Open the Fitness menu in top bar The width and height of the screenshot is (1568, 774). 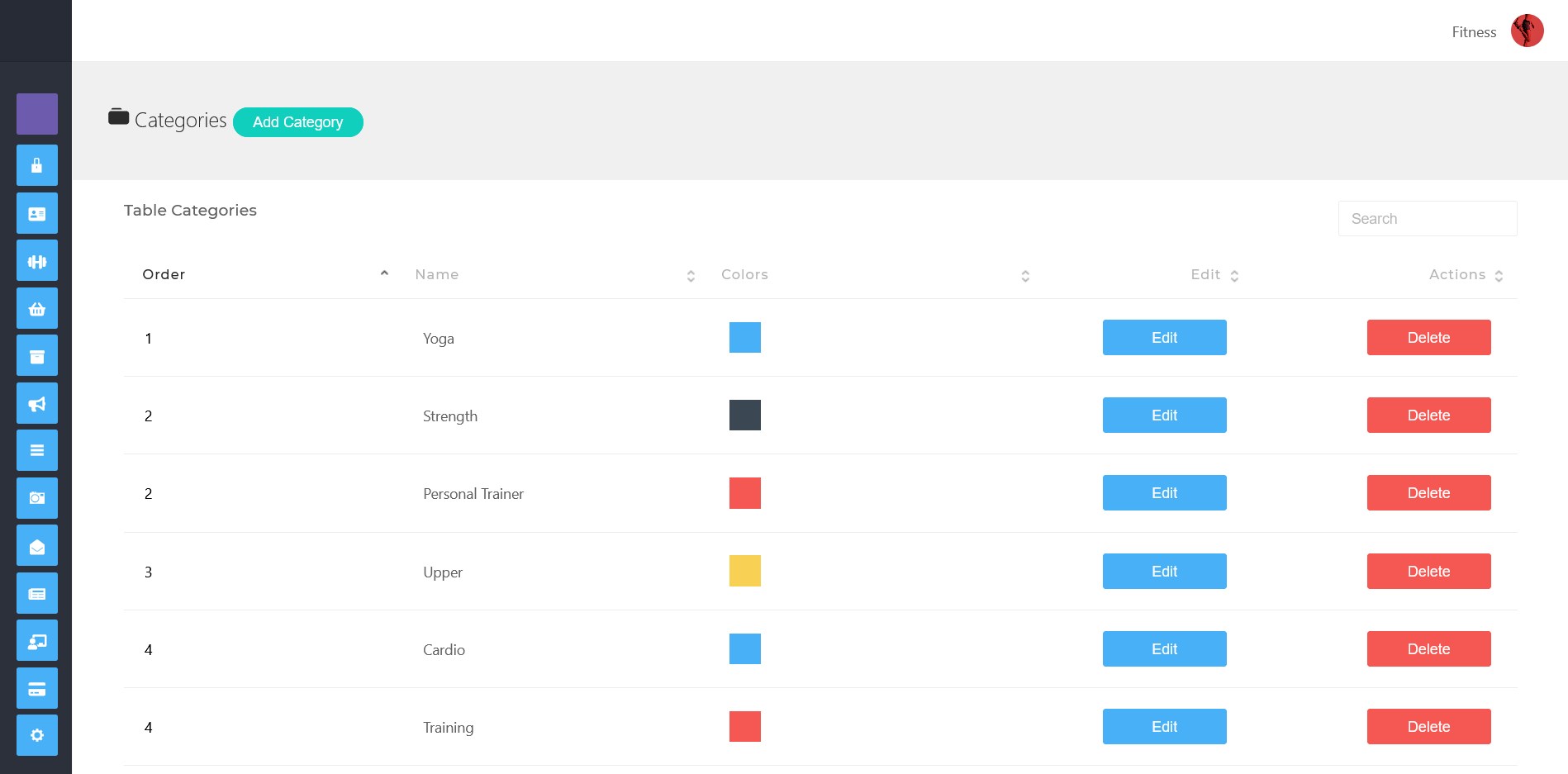(1474, 31)
